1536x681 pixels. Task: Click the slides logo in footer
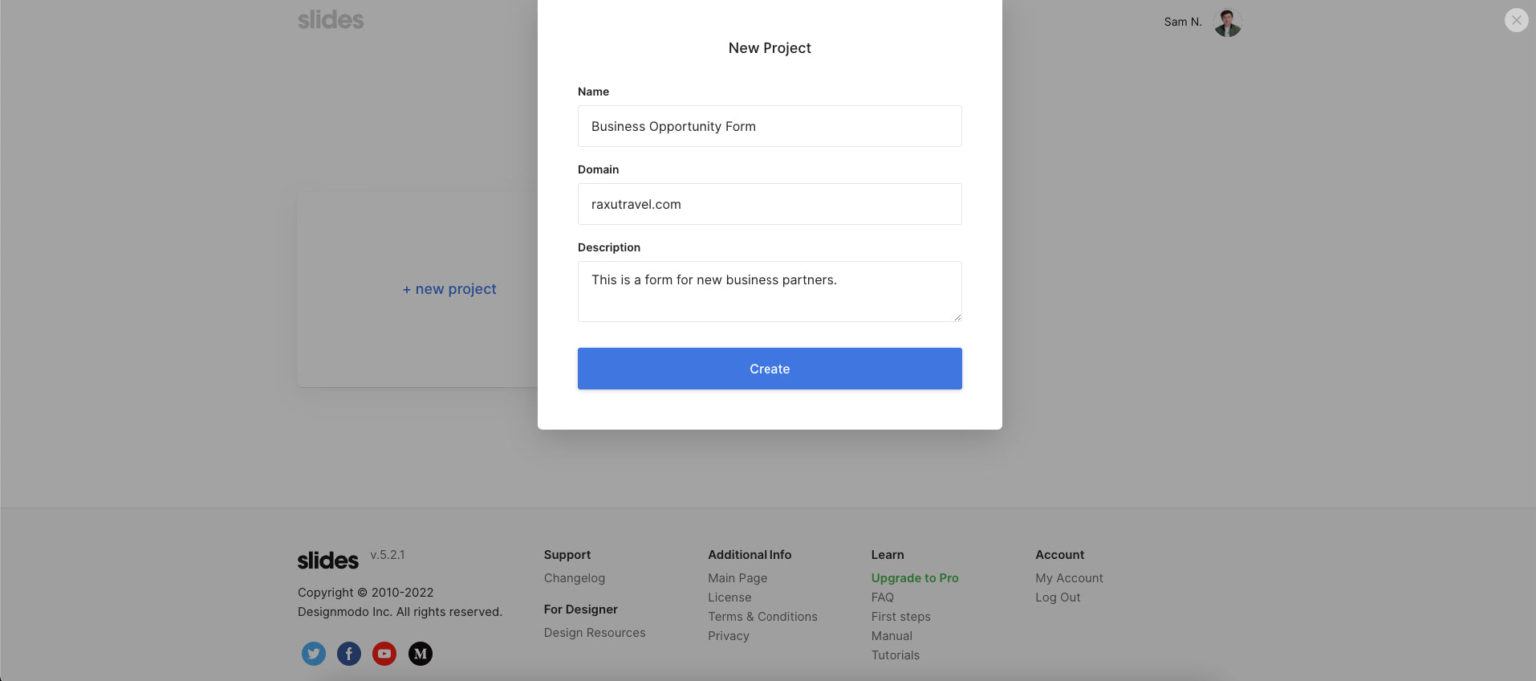[x=328, y=560]
